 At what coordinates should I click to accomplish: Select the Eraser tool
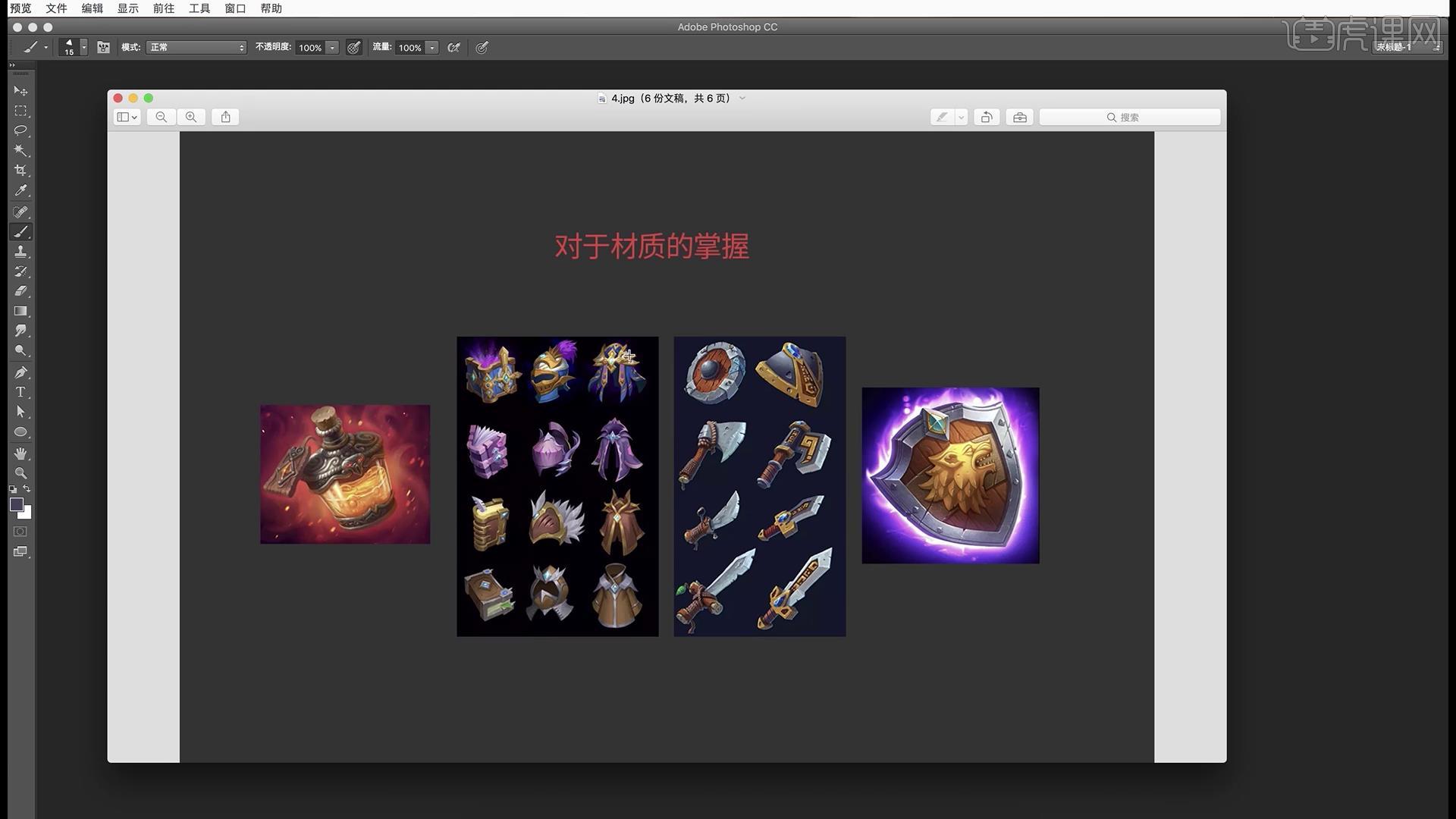pyautogui.click(x=20, y=291)
